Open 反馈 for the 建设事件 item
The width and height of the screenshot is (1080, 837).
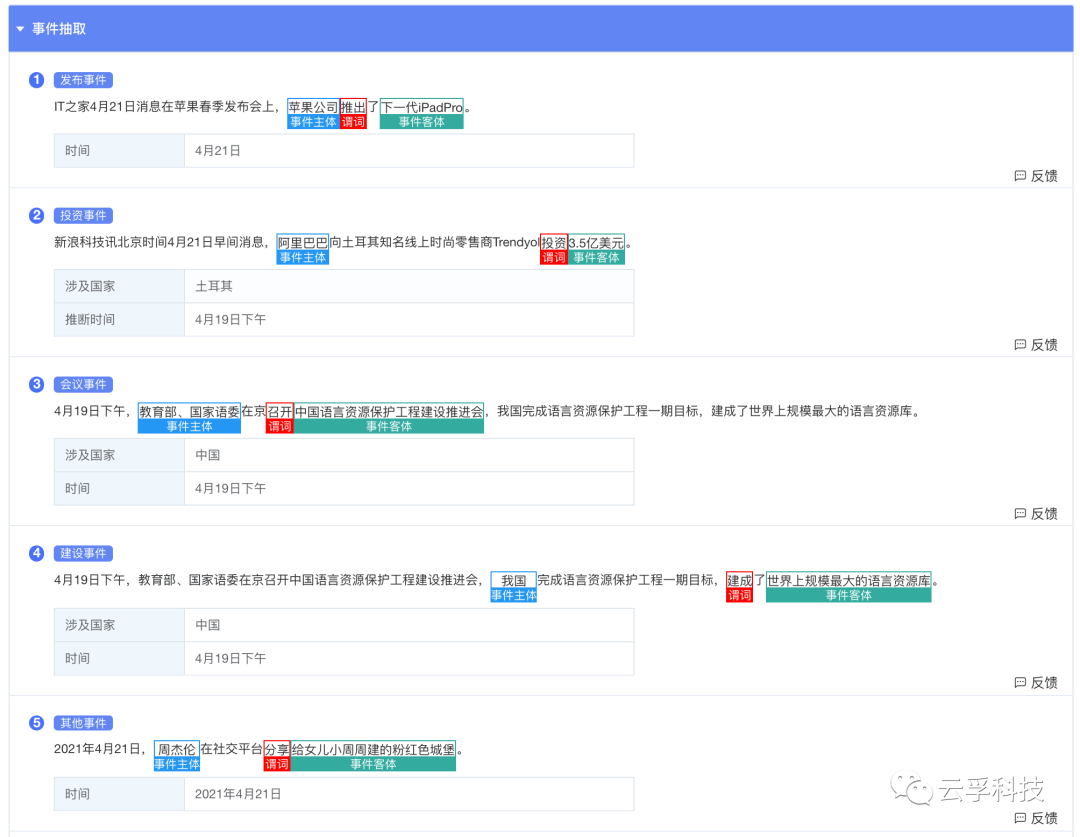[x=1036, y=682]
